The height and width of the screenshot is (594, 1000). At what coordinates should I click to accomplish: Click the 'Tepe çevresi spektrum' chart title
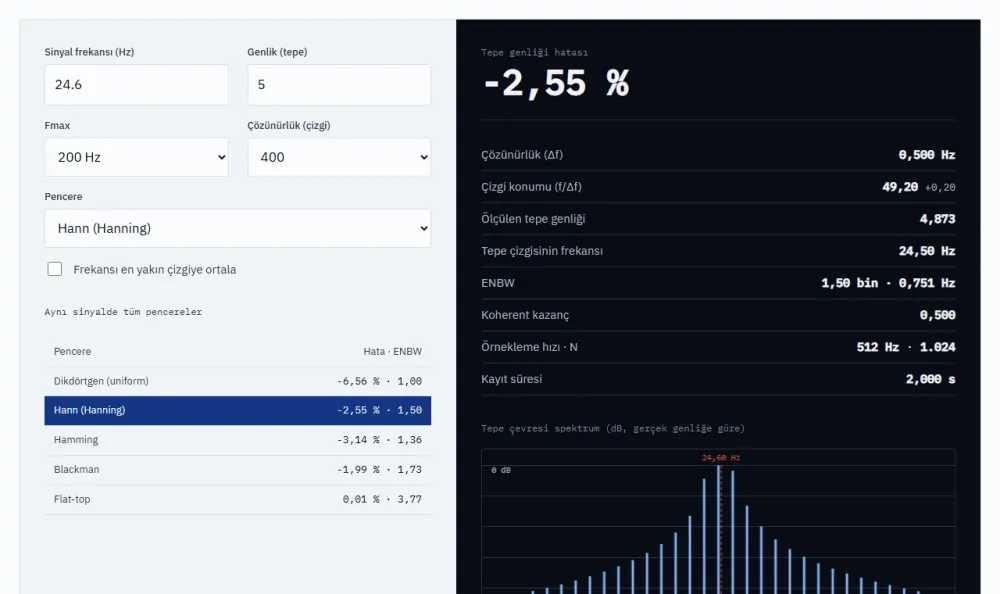[613, 428]
